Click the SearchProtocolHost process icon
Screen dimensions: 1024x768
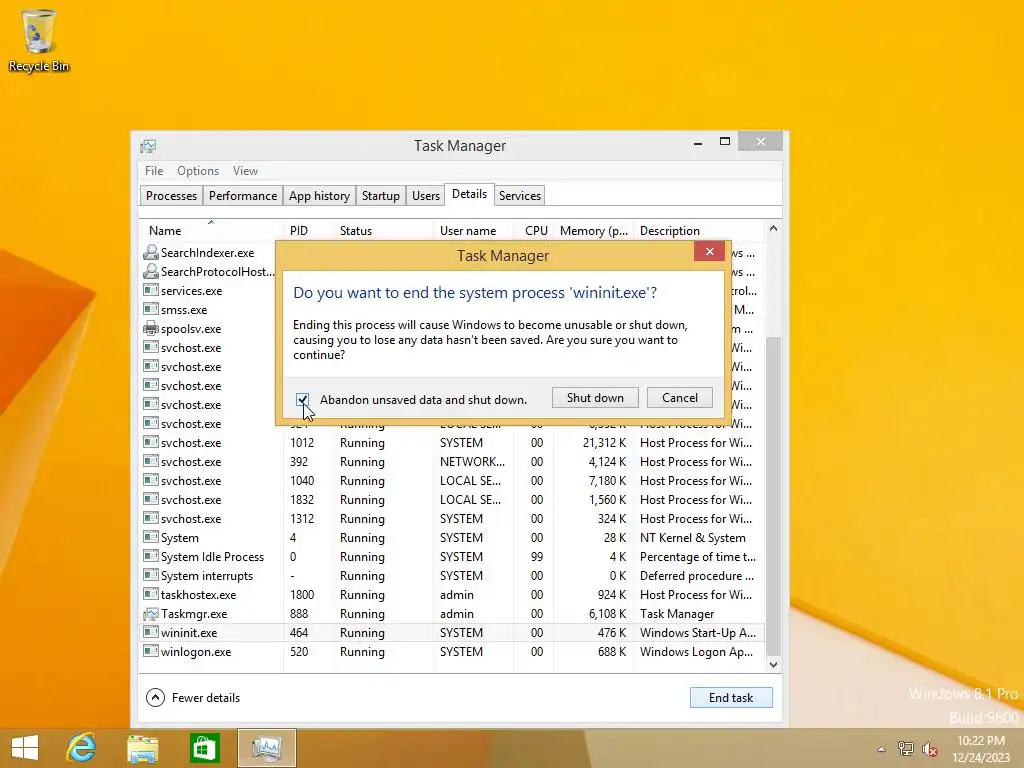pos(151,271)
